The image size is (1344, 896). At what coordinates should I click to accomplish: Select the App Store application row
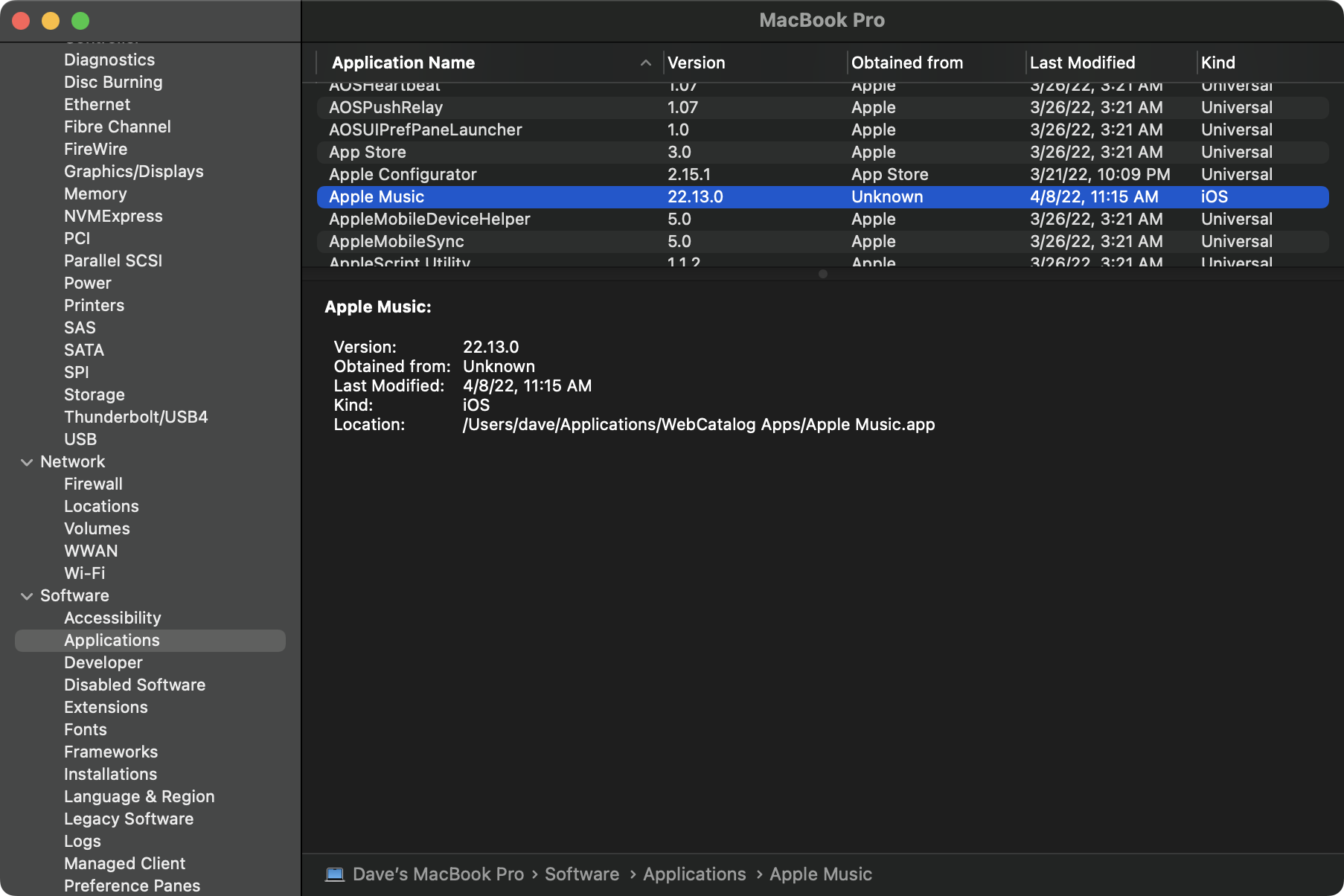822,153
